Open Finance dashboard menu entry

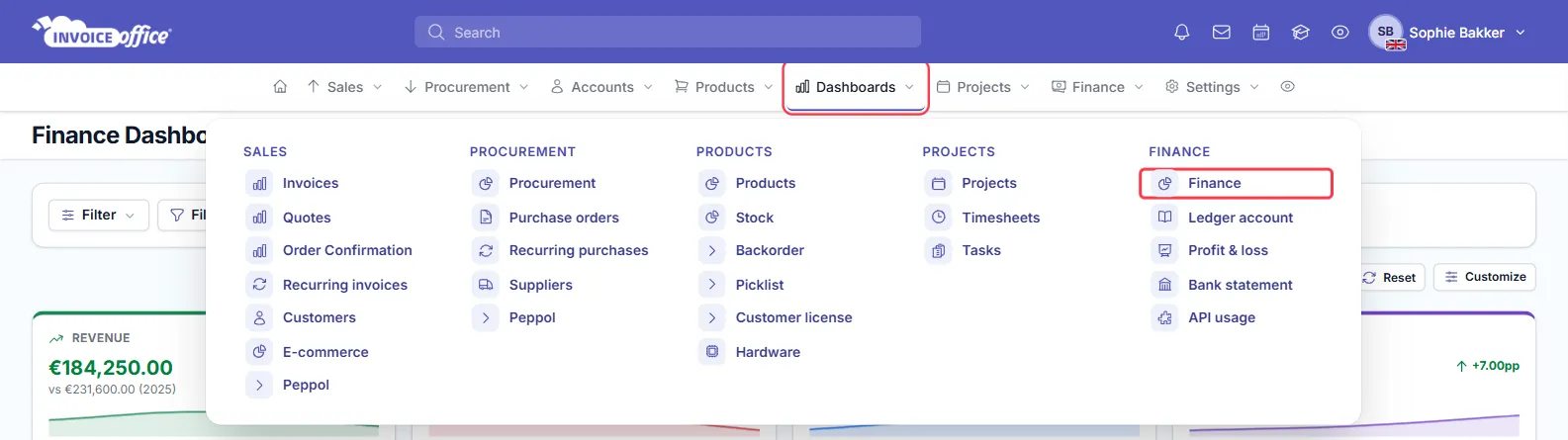(1237, 184)
